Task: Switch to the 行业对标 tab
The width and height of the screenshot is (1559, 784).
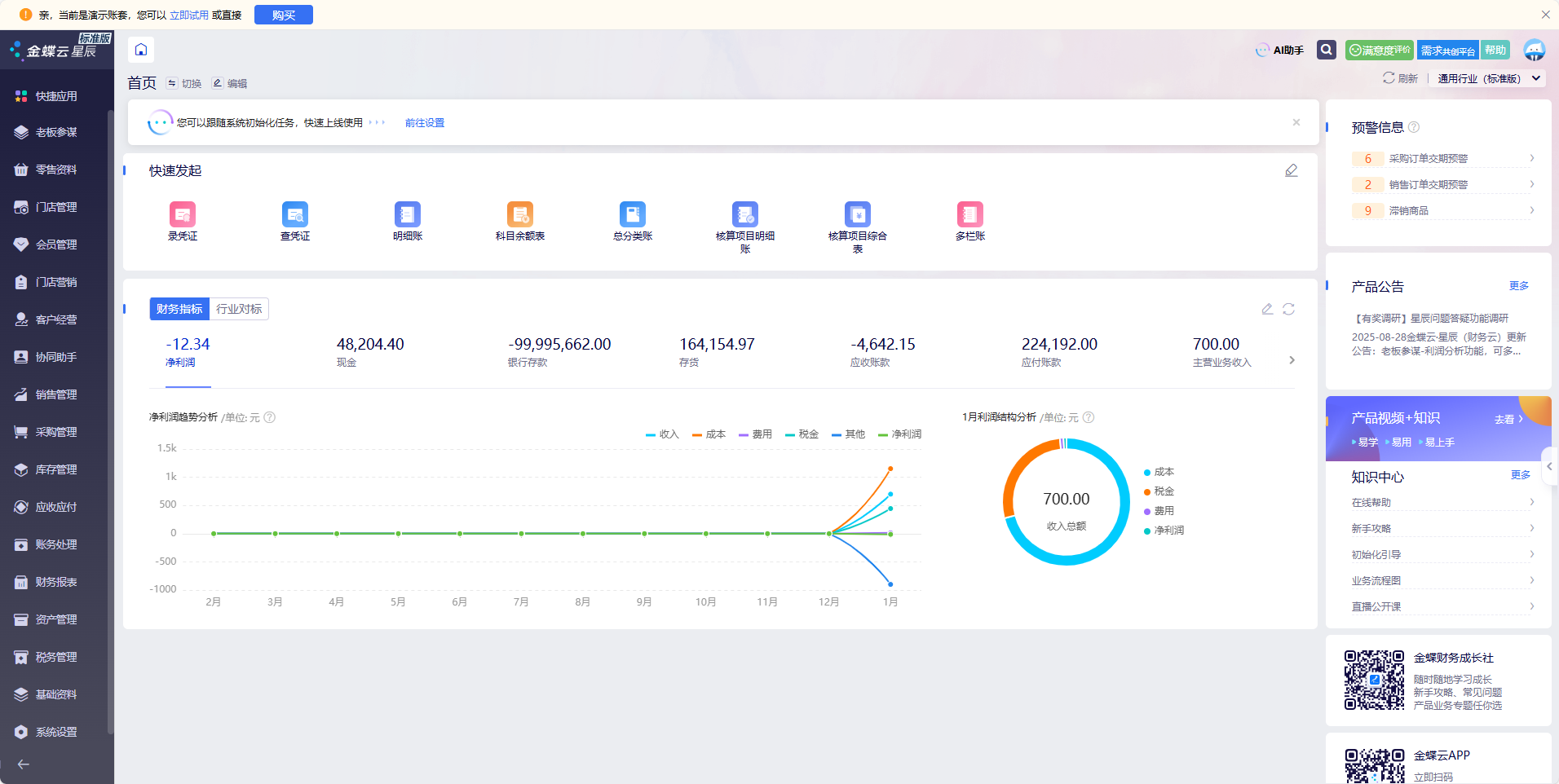Action: coord(239,309)
